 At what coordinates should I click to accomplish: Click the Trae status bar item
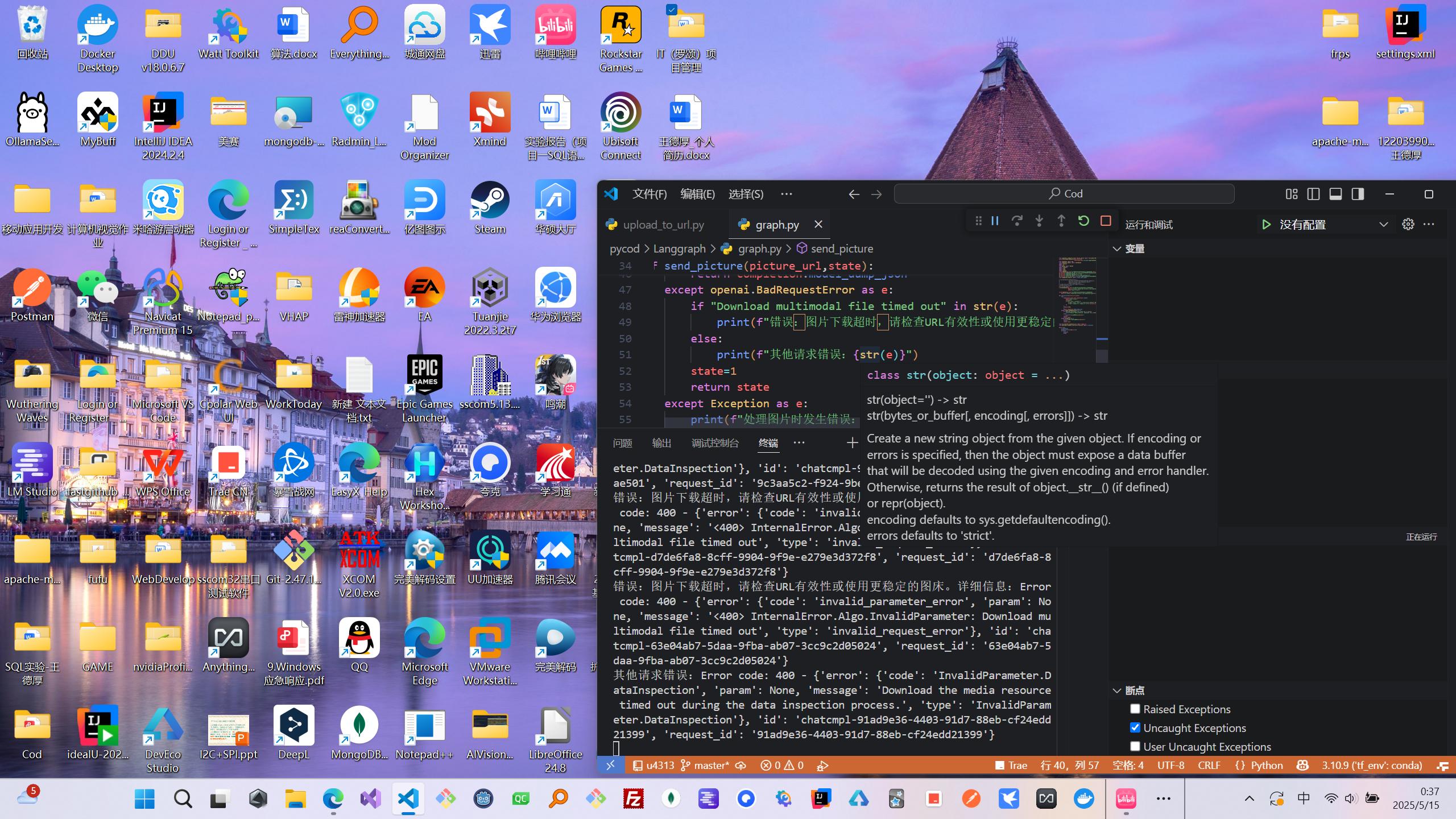[x=1011, y=766]
